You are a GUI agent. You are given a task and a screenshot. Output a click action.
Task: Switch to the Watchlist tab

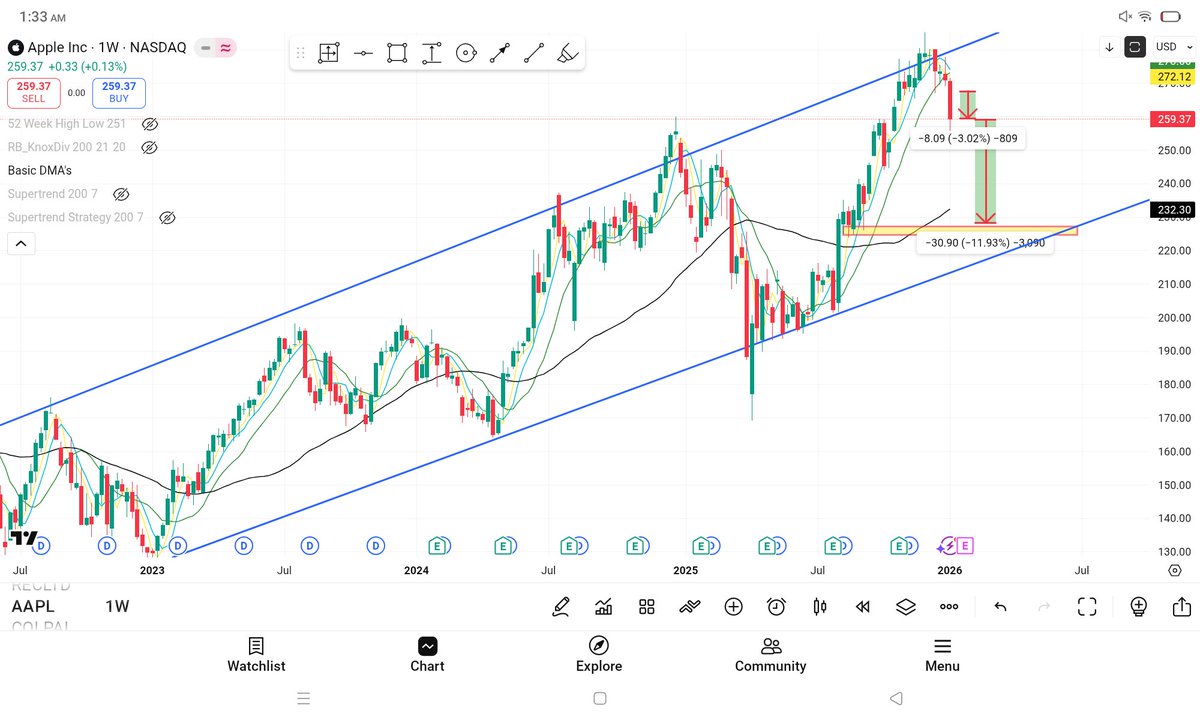click(x=256, y=655)
